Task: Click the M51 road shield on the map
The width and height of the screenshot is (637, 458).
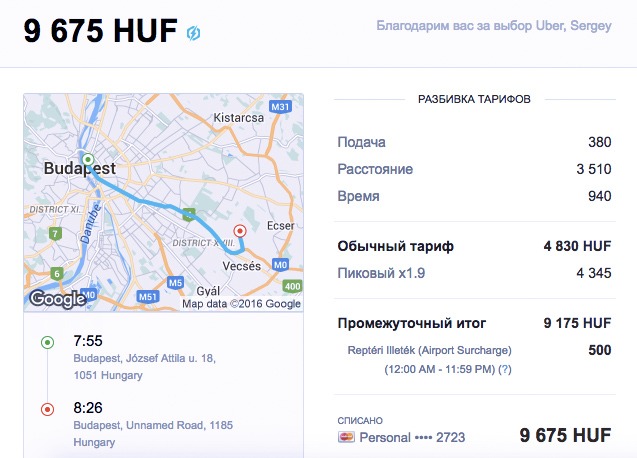Action: (147, 296)
